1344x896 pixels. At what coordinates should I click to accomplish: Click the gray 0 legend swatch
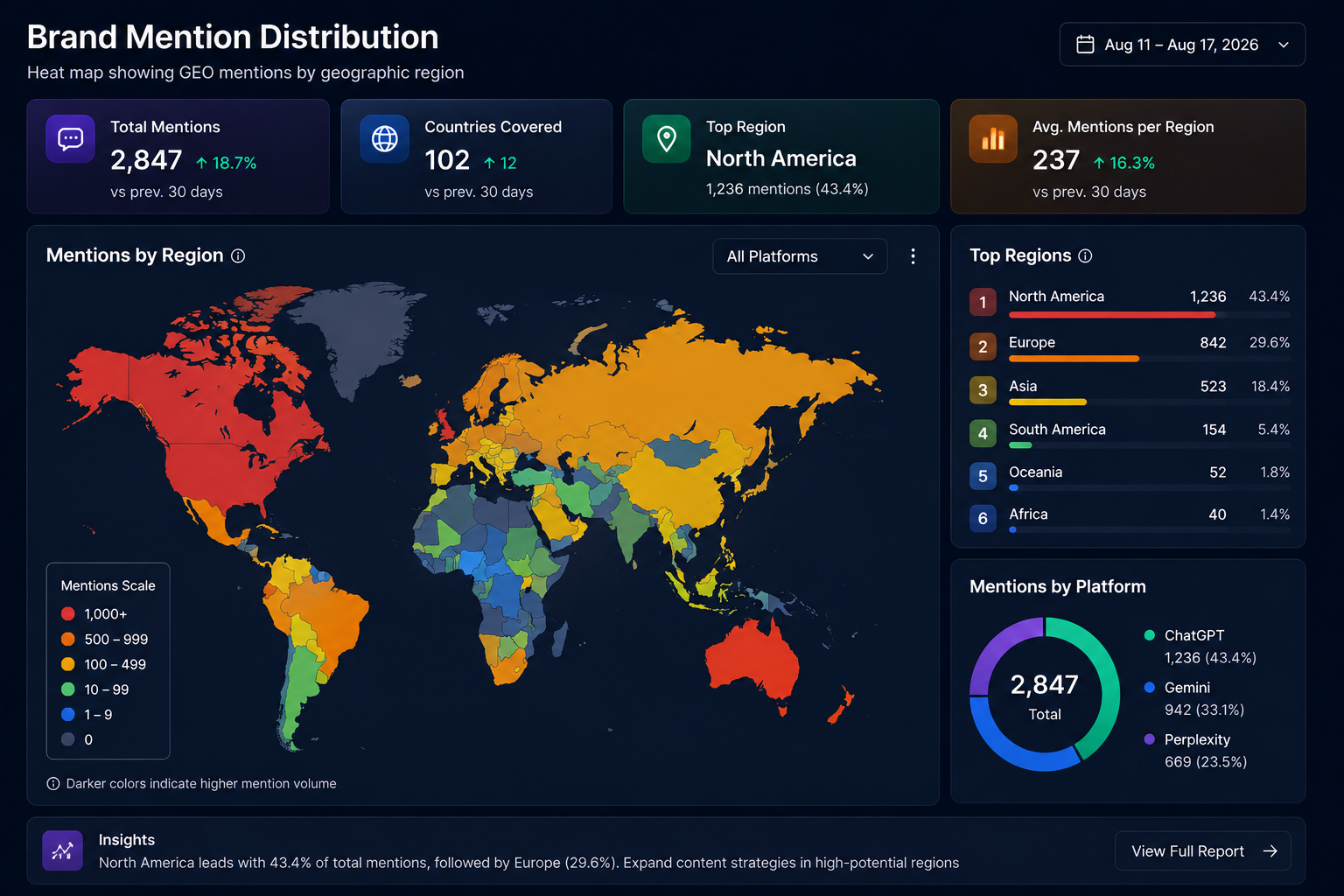[x=68, y=739]
